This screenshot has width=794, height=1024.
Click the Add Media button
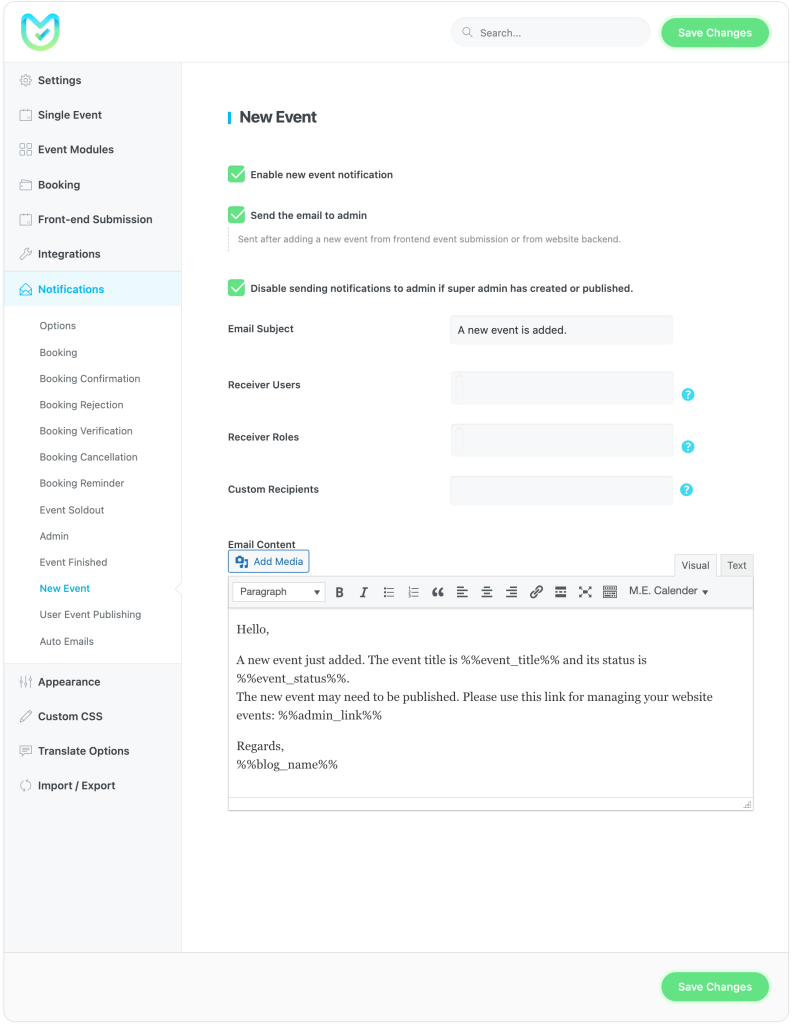coord(269,562)
